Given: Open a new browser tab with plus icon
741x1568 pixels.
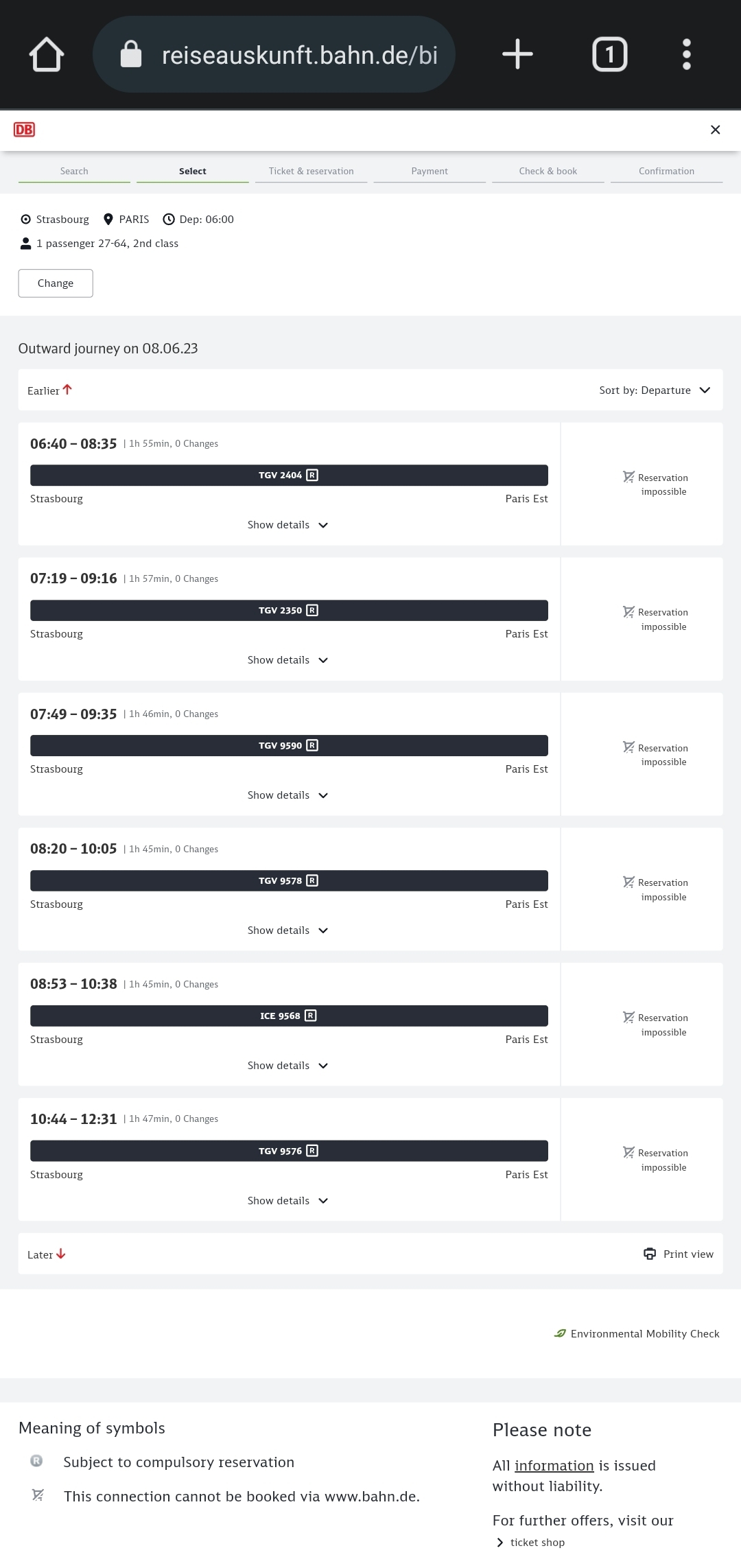Looking at the screenshot, I should pyautogui.click(x=517, y=54).
